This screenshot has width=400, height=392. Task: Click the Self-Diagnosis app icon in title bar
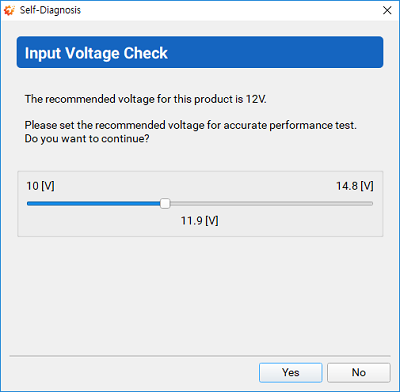pyautogui.click(x=9, y=10)
